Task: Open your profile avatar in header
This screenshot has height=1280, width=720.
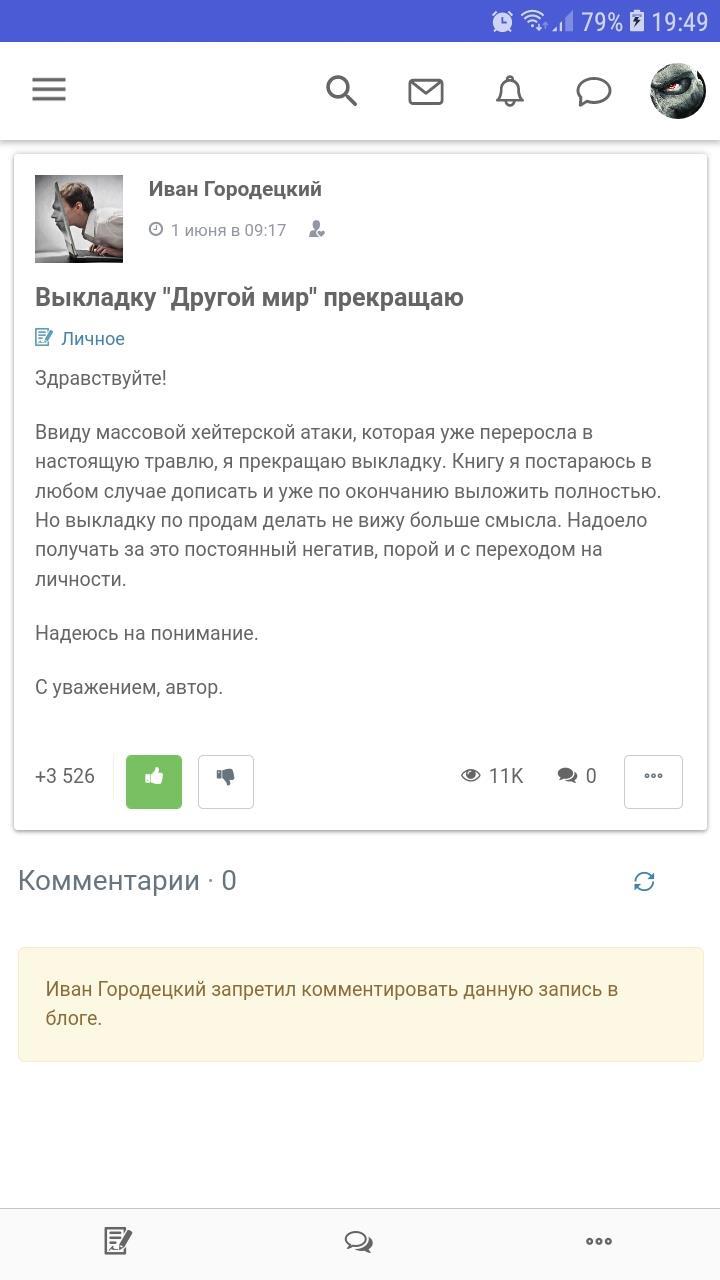Action: tap(677, 91)
